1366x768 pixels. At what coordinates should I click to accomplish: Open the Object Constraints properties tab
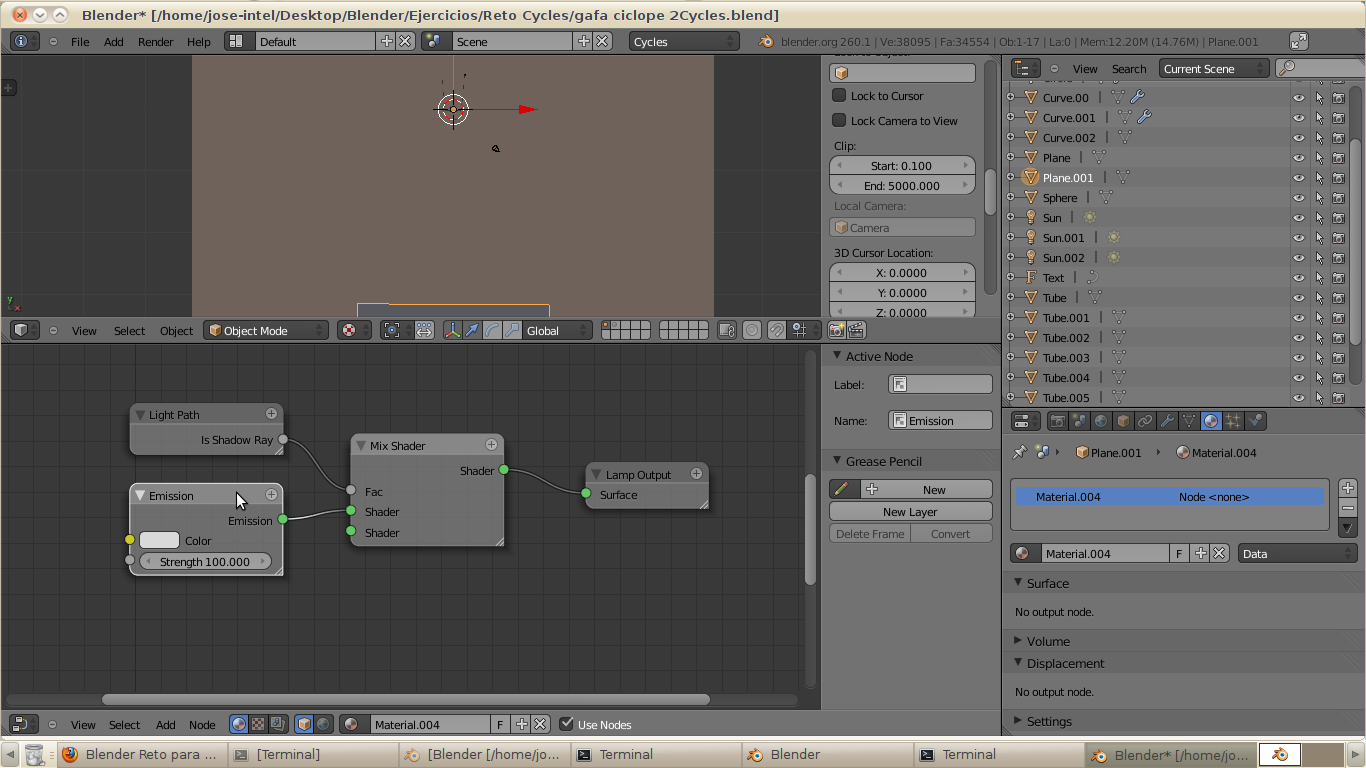(1145, 421)
